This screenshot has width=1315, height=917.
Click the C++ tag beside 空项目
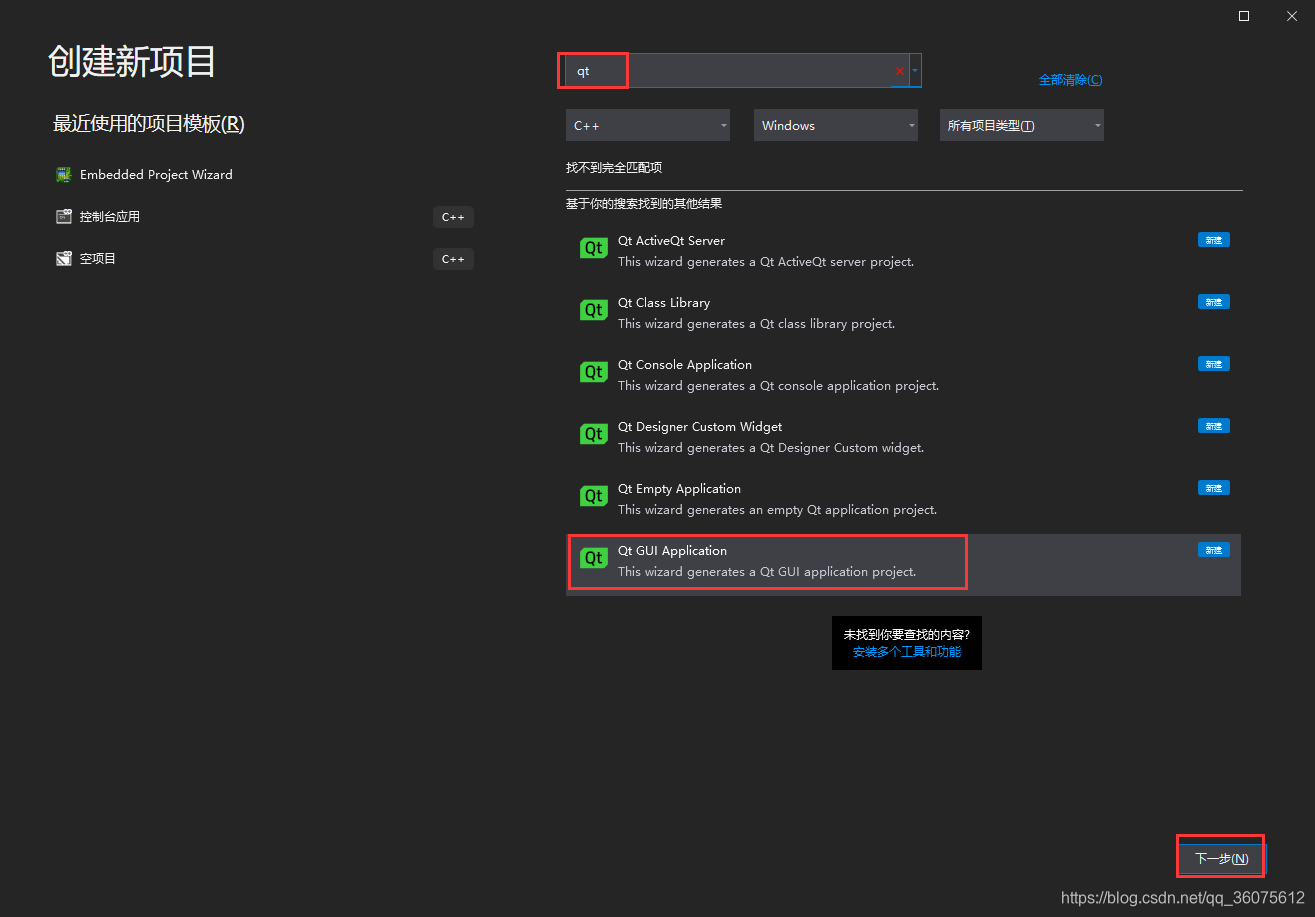point(453,259)
